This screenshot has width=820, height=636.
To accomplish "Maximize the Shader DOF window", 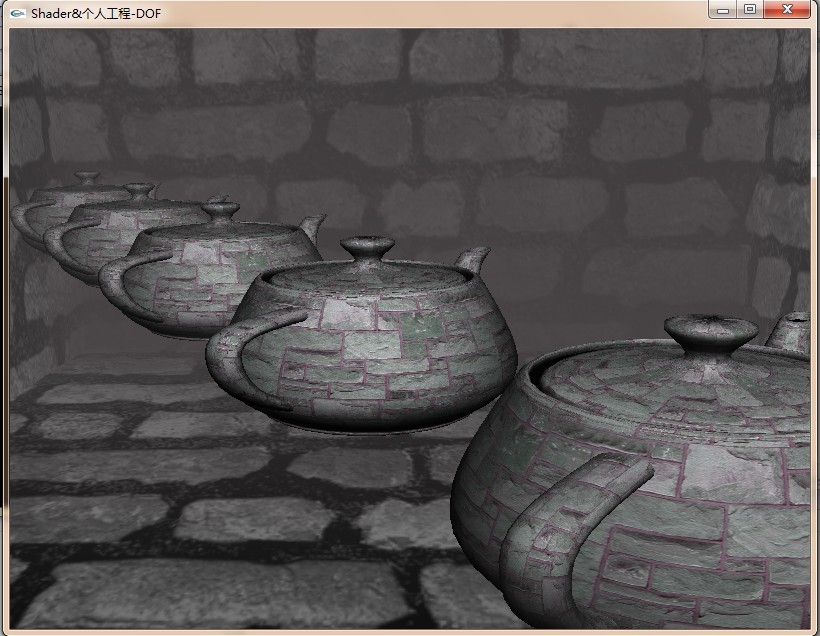I will [750, 10].
